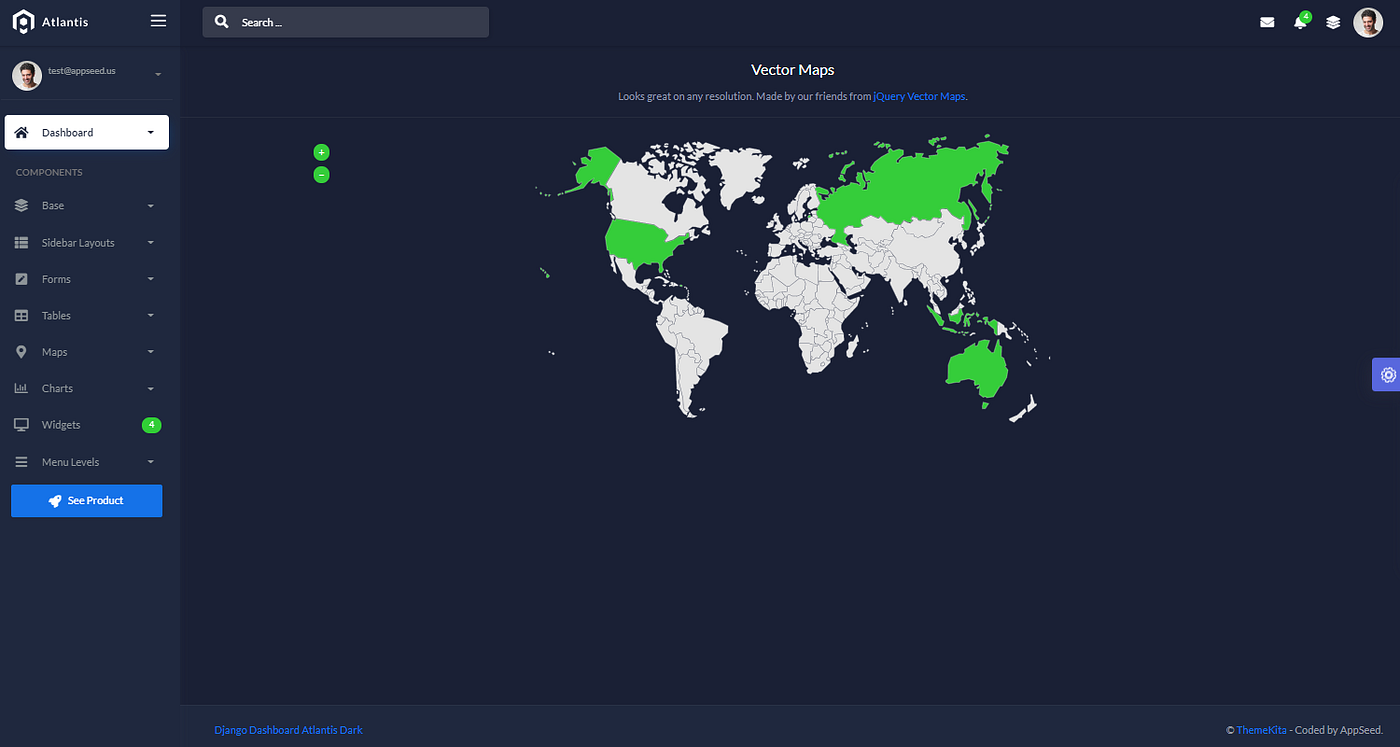
Task: Open the notifications bell icon
Action: click(x=1301, y=21)
